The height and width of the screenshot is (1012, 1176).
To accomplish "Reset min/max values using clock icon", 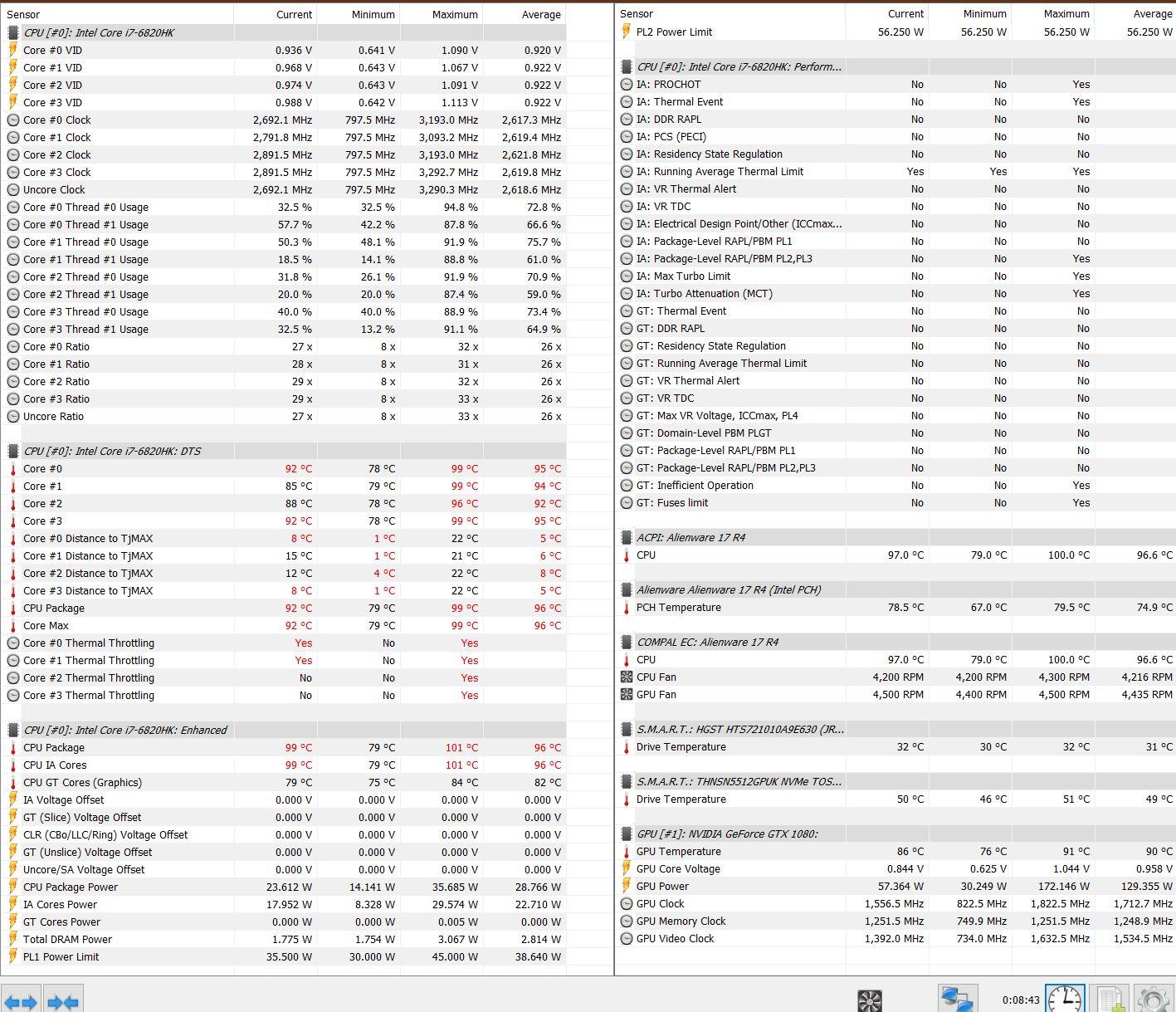I will coord(1064,999).
